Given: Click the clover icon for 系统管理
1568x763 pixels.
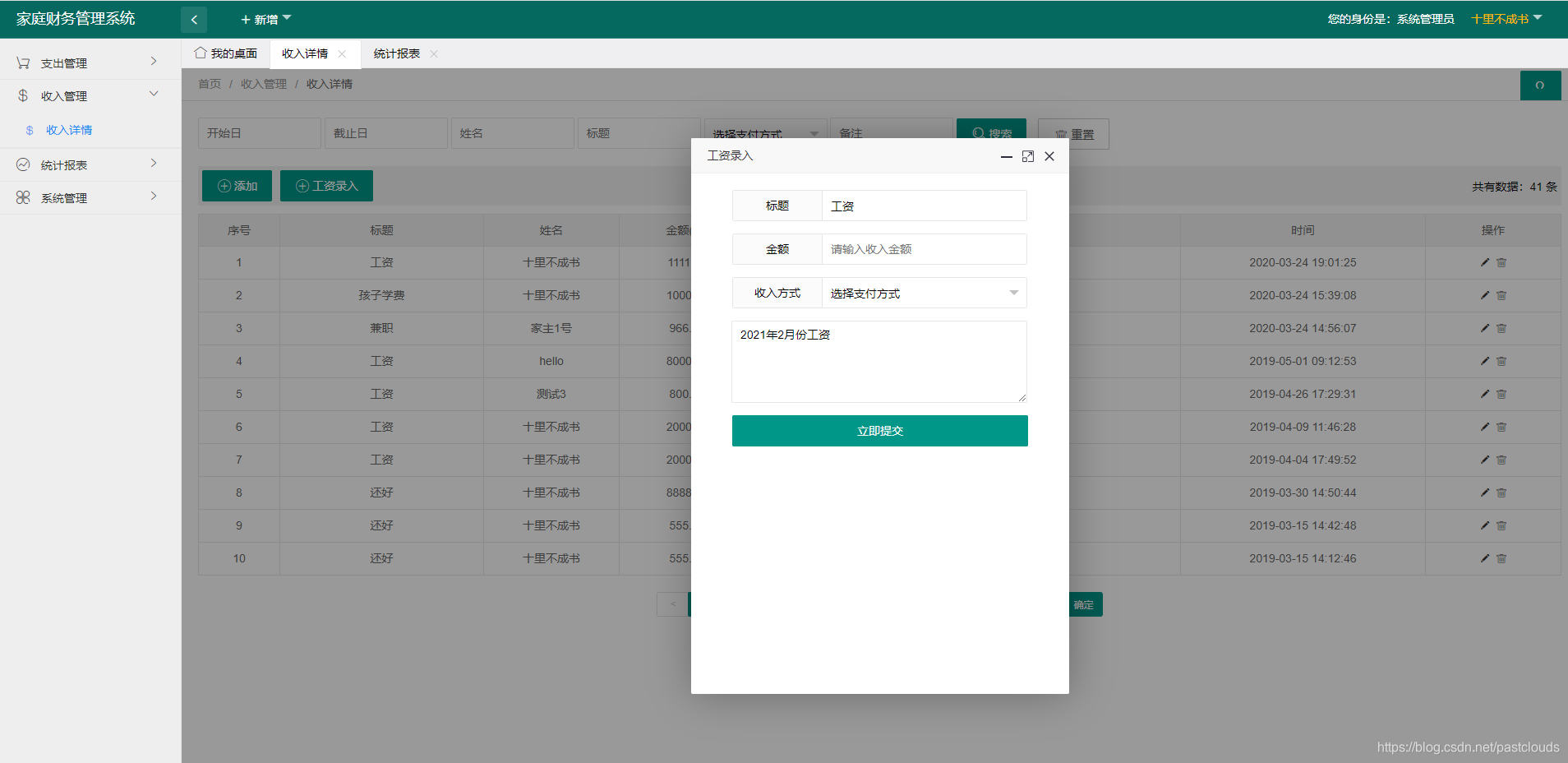Looking at the screenshot, I should pyautogui.click(x=23, y=197).
